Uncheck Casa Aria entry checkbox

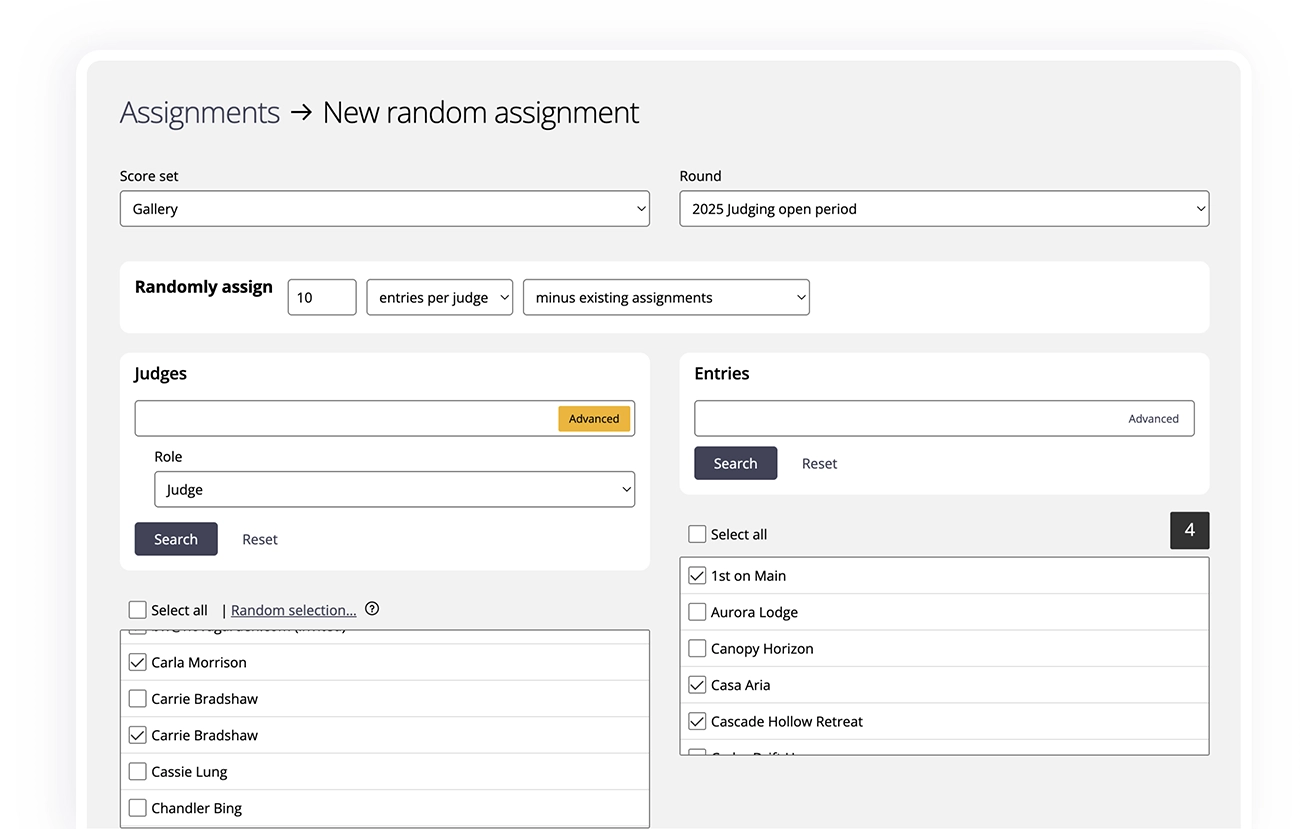(697, 685)
